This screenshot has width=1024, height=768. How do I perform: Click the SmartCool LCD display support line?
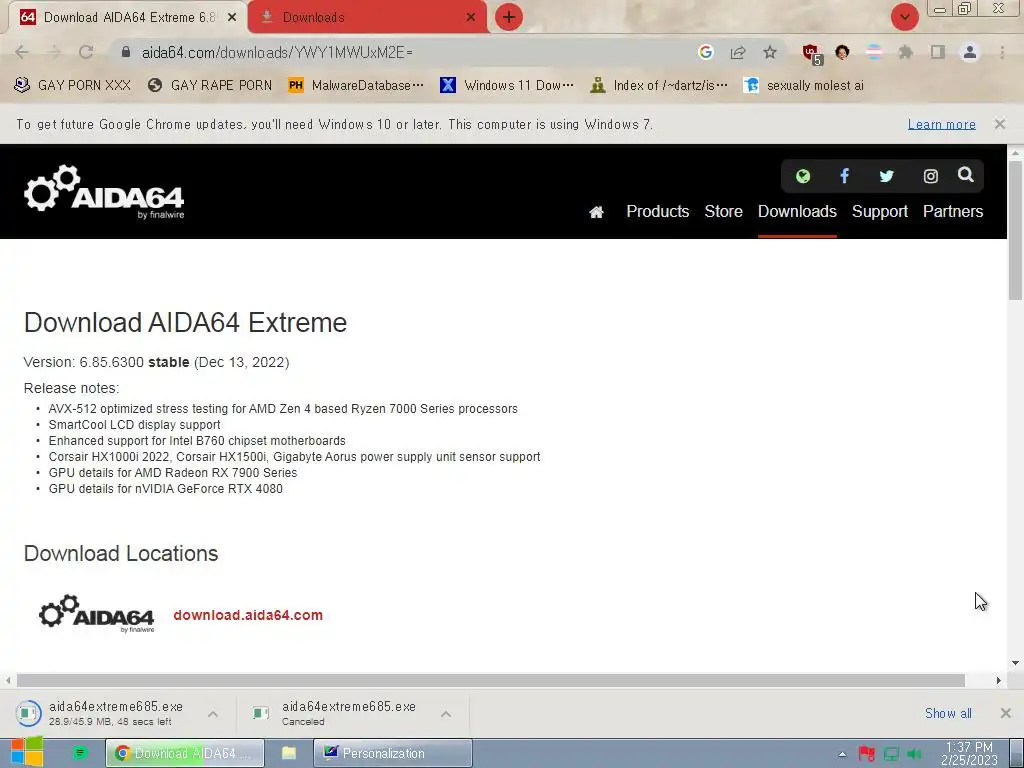[x=135, y=424]
